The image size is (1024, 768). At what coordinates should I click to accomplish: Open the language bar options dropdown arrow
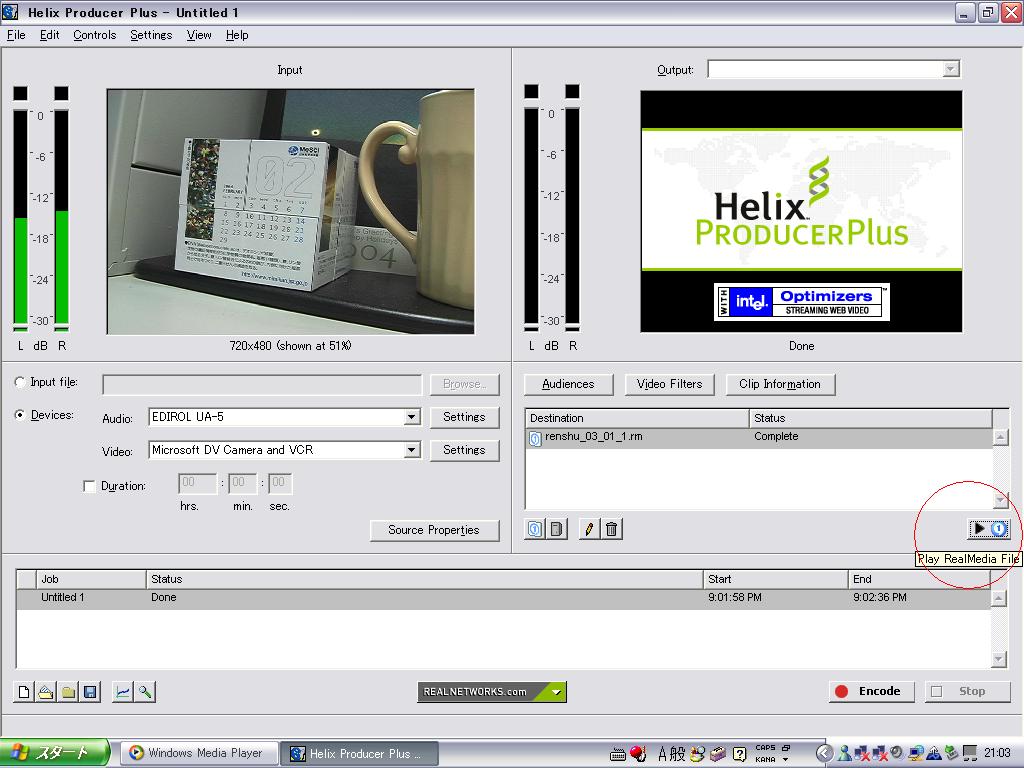coord(786,760)
